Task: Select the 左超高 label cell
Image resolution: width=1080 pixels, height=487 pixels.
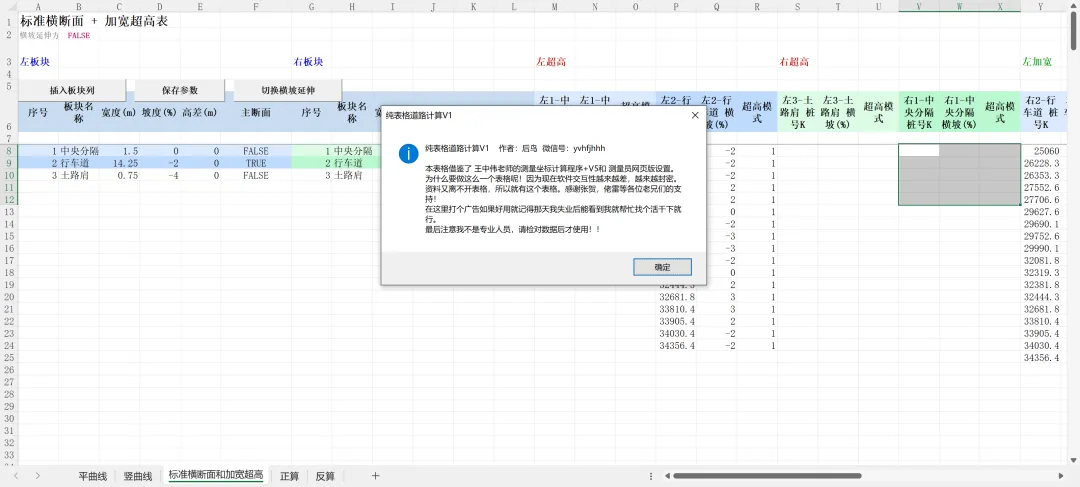Action: (551, 62)
